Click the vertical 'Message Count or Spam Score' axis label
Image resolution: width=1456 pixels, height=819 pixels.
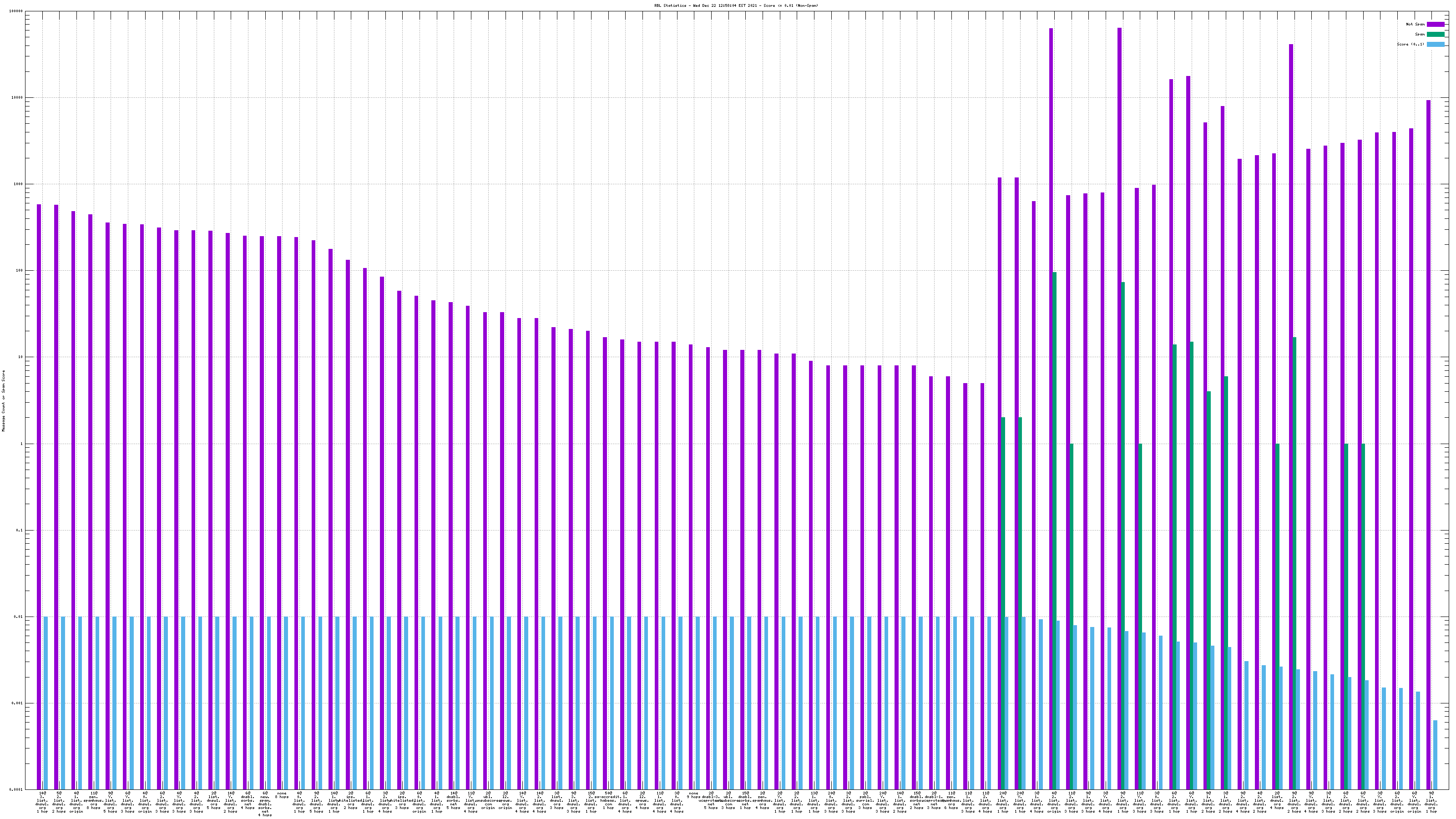pos(3,401)
